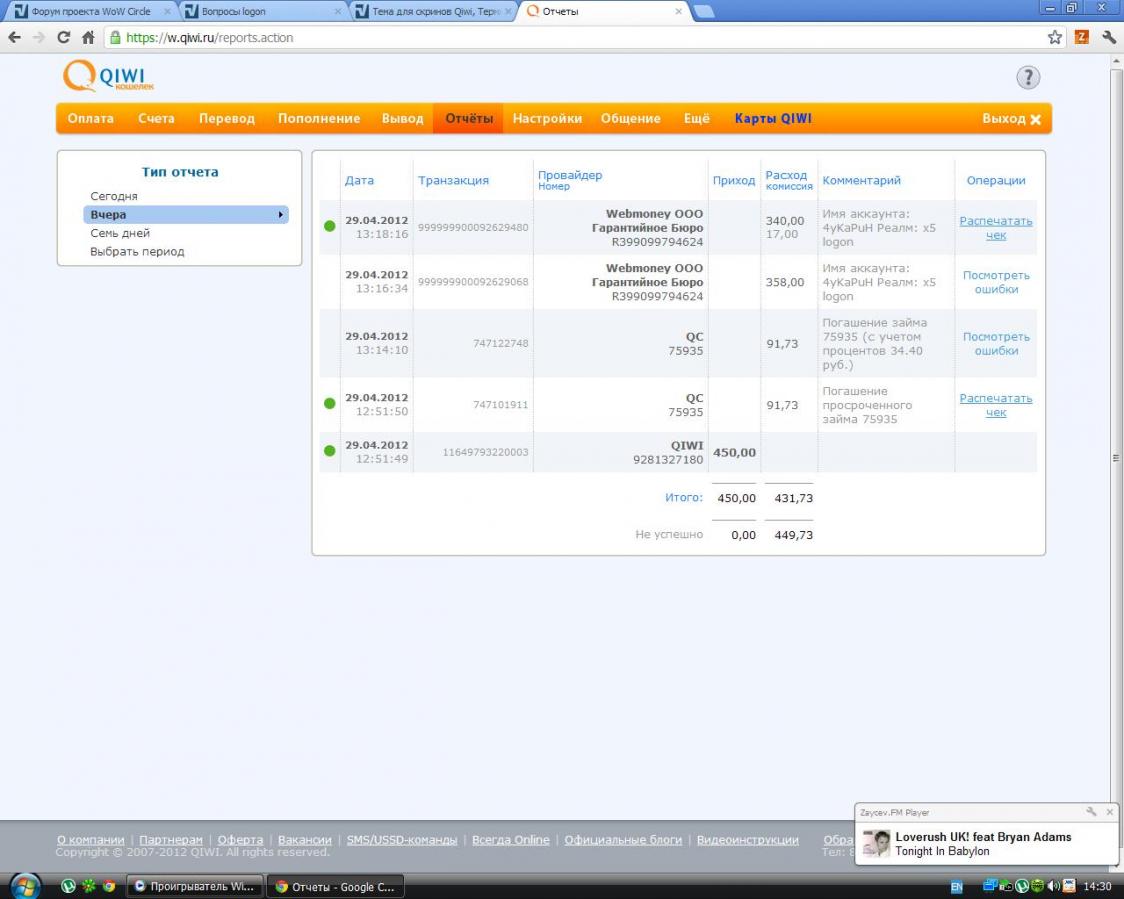Click the address bar URL field
Image resolution: width=1124 pixels, height=899 pixels.
coord(580,37)
